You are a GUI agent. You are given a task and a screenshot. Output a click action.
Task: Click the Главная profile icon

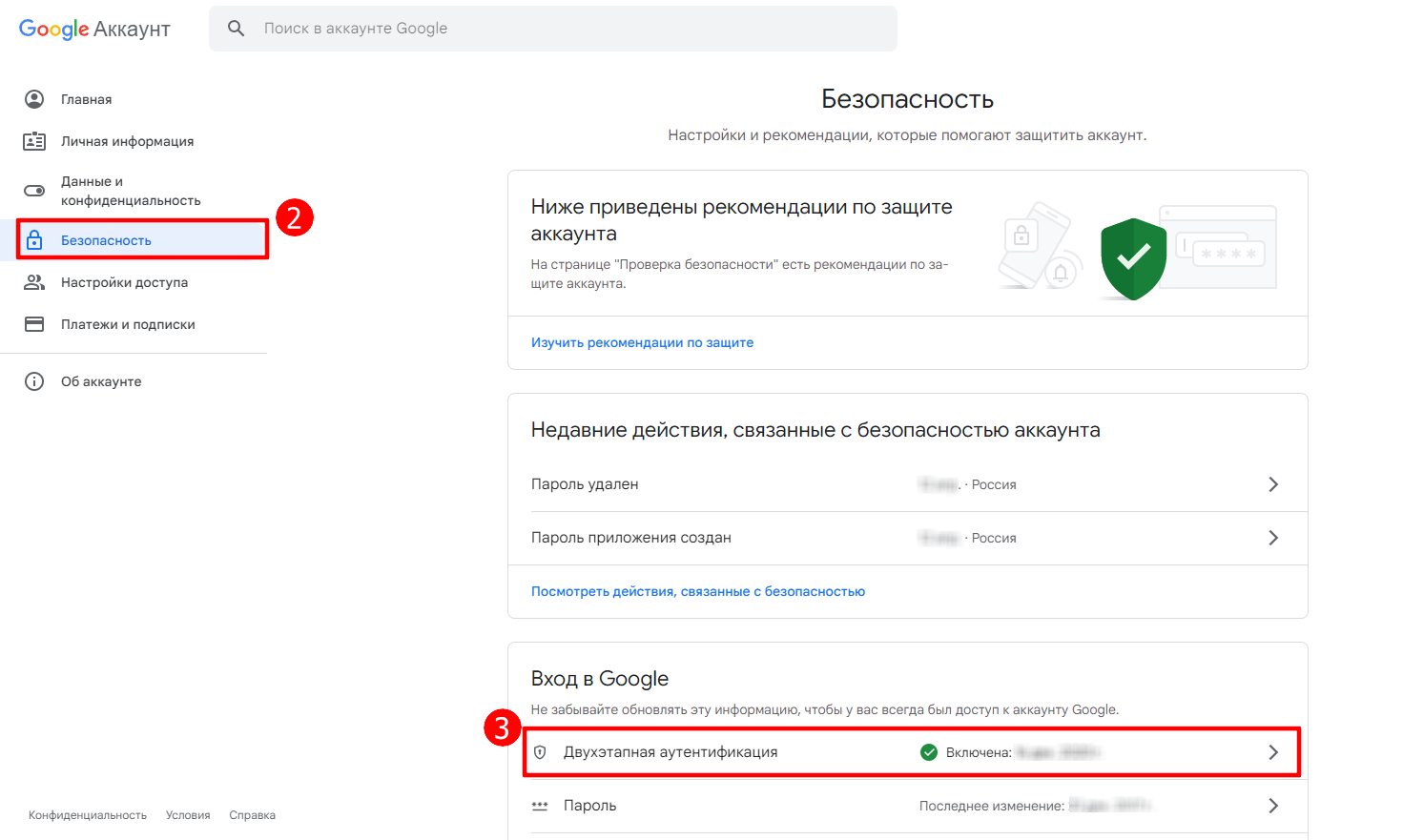[x=34, y=99]
